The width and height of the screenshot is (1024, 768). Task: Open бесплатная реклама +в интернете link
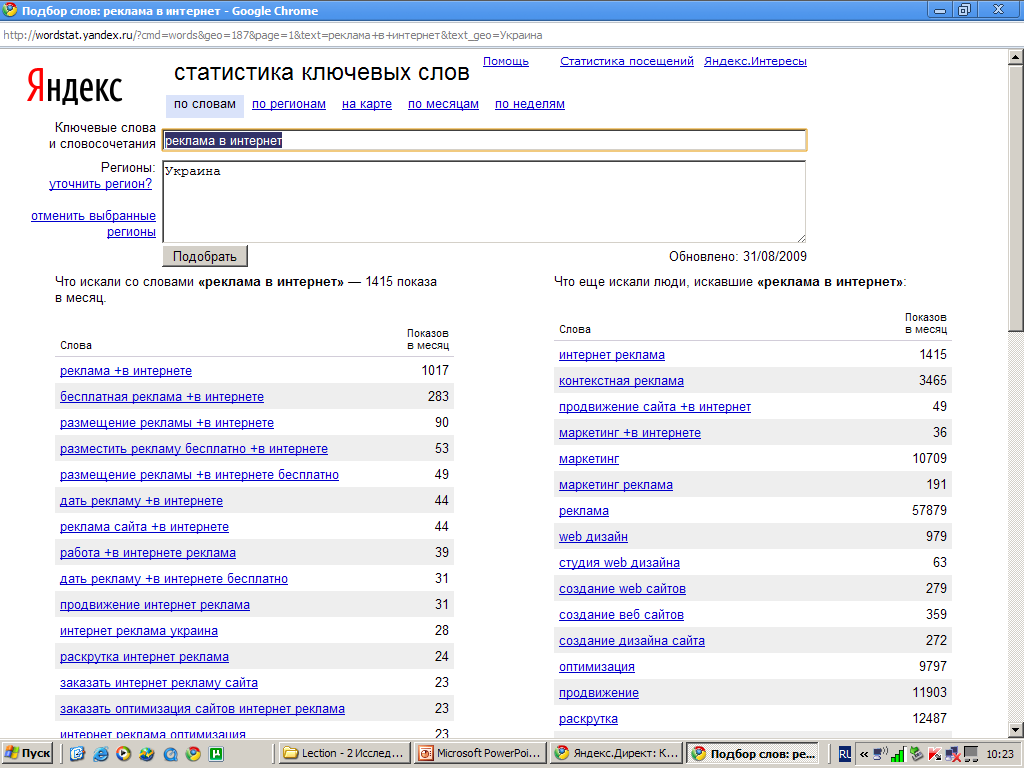(x=162, y=397)
